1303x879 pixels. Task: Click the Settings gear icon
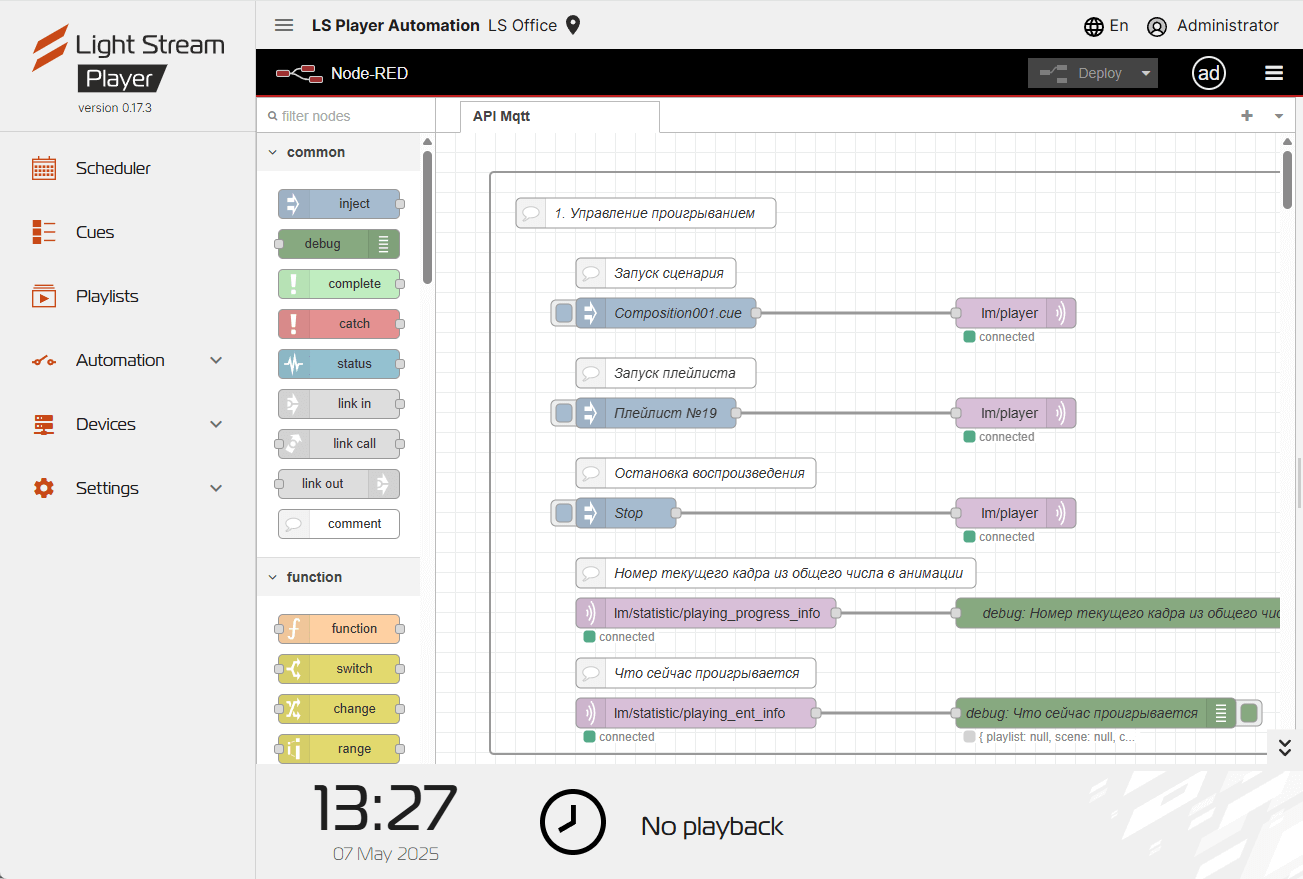click(x=44, y=488)
